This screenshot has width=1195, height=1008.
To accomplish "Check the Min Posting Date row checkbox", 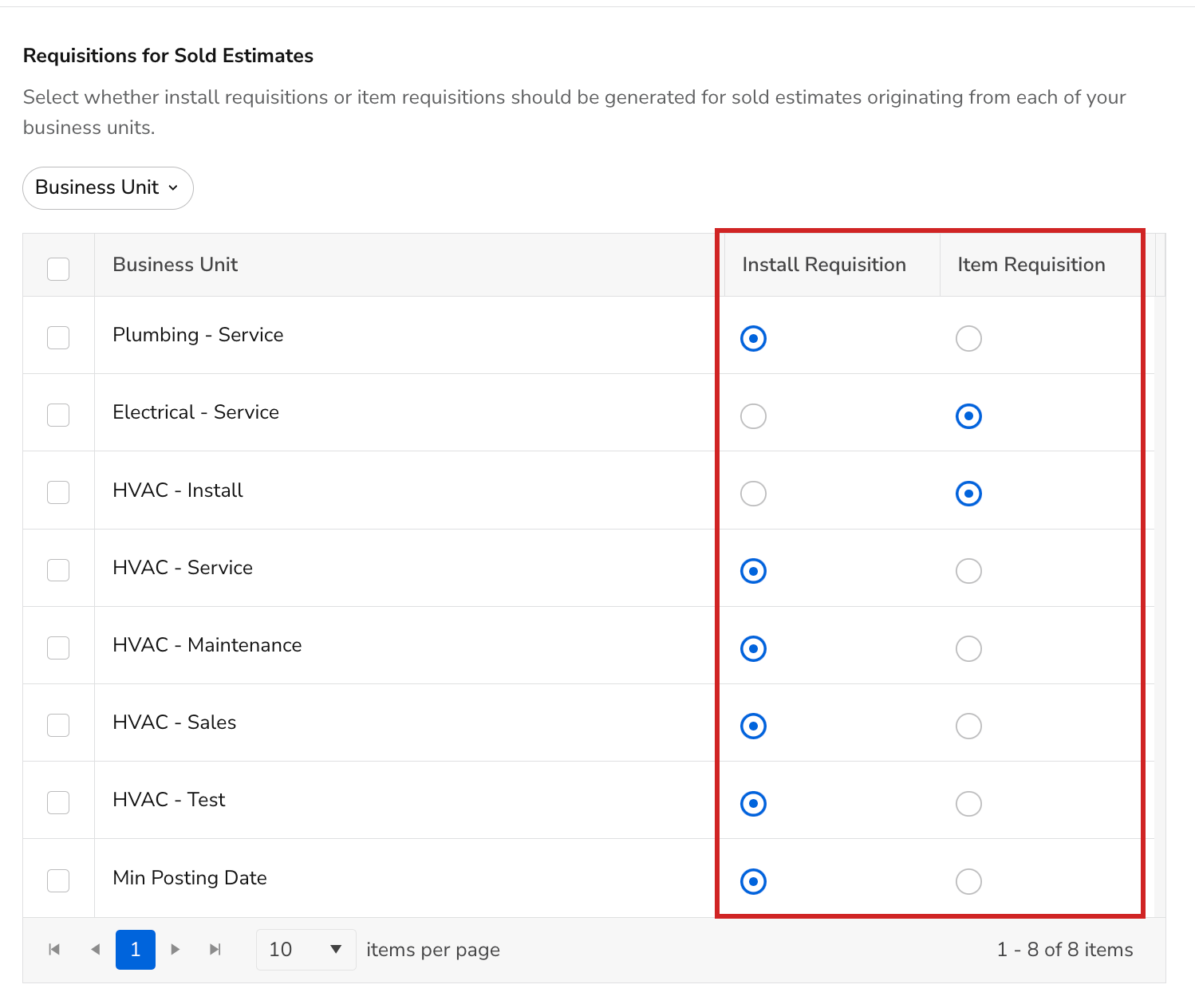I will click(x=57, y=880).
